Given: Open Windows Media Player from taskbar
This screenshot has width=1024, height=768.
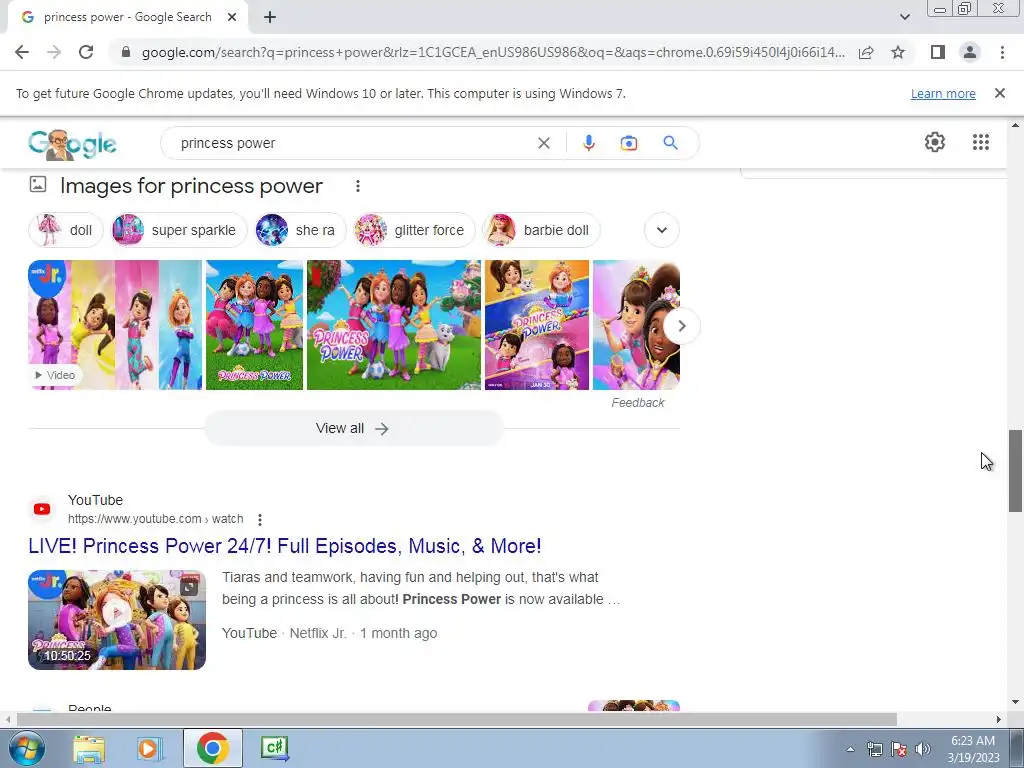Looking at the screenshot, I should 150,748.
